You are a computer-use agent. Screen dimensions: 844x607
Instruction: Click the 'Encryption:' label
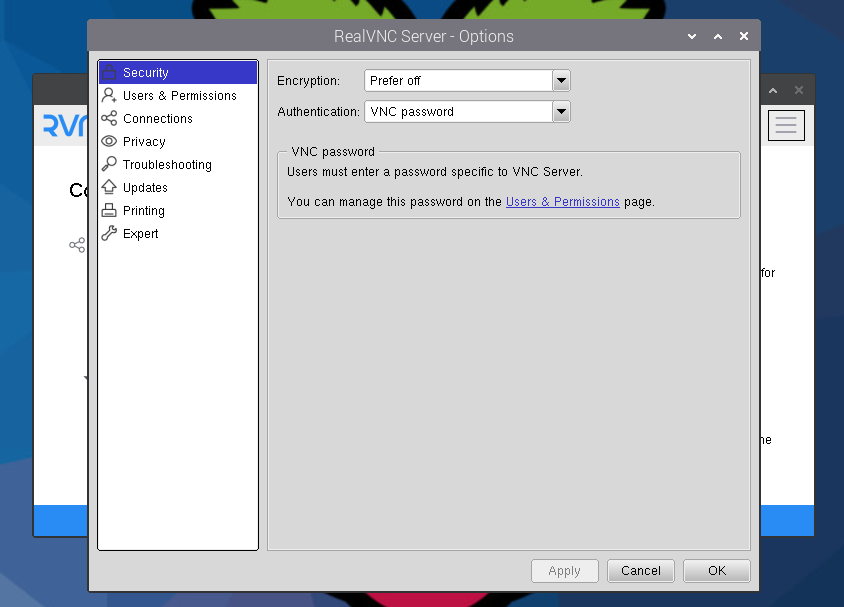click(308, 81)
